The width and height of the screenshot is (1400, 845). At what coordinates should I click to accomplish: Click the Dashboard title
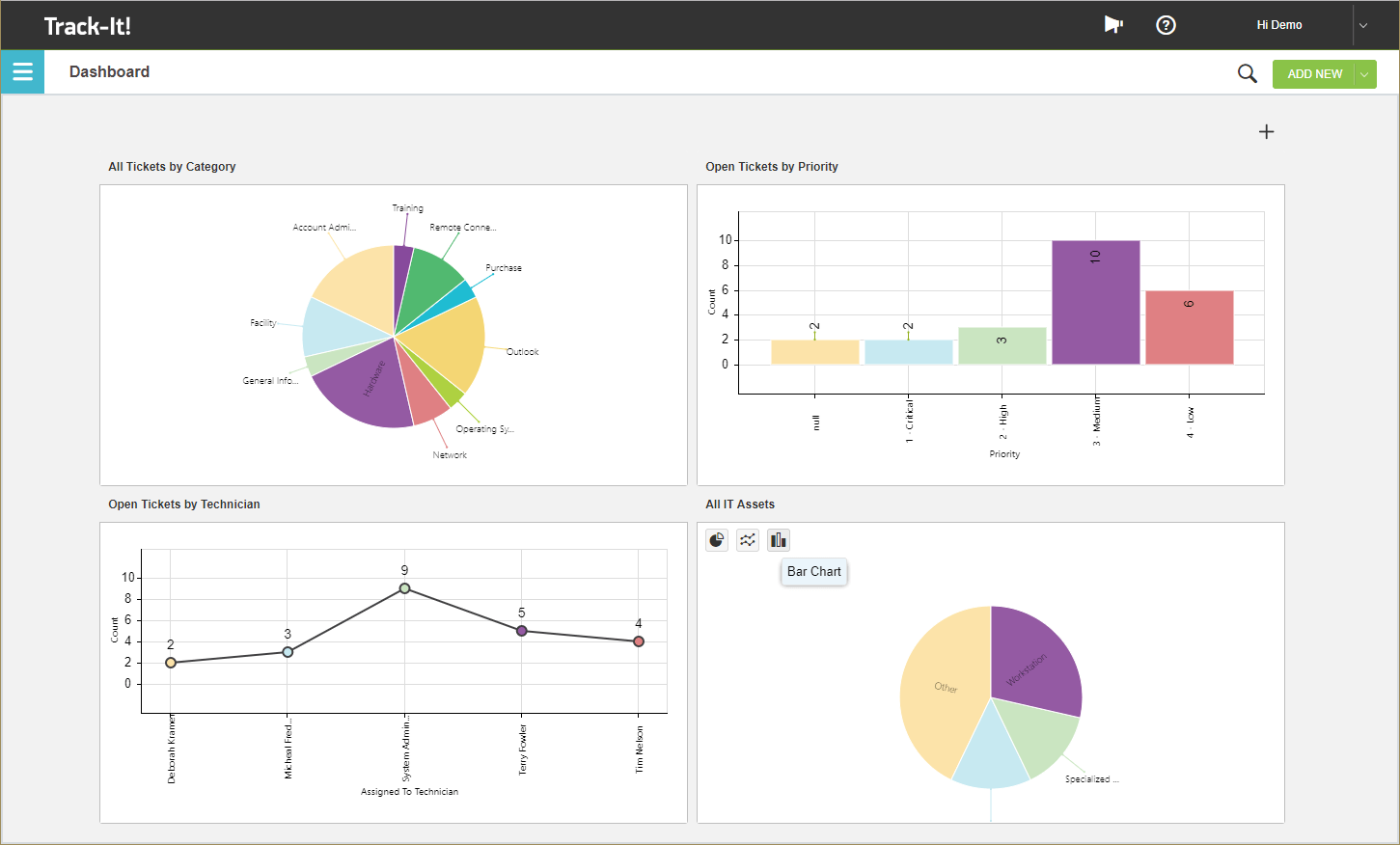pyautogui.click(x=109, y=71)
